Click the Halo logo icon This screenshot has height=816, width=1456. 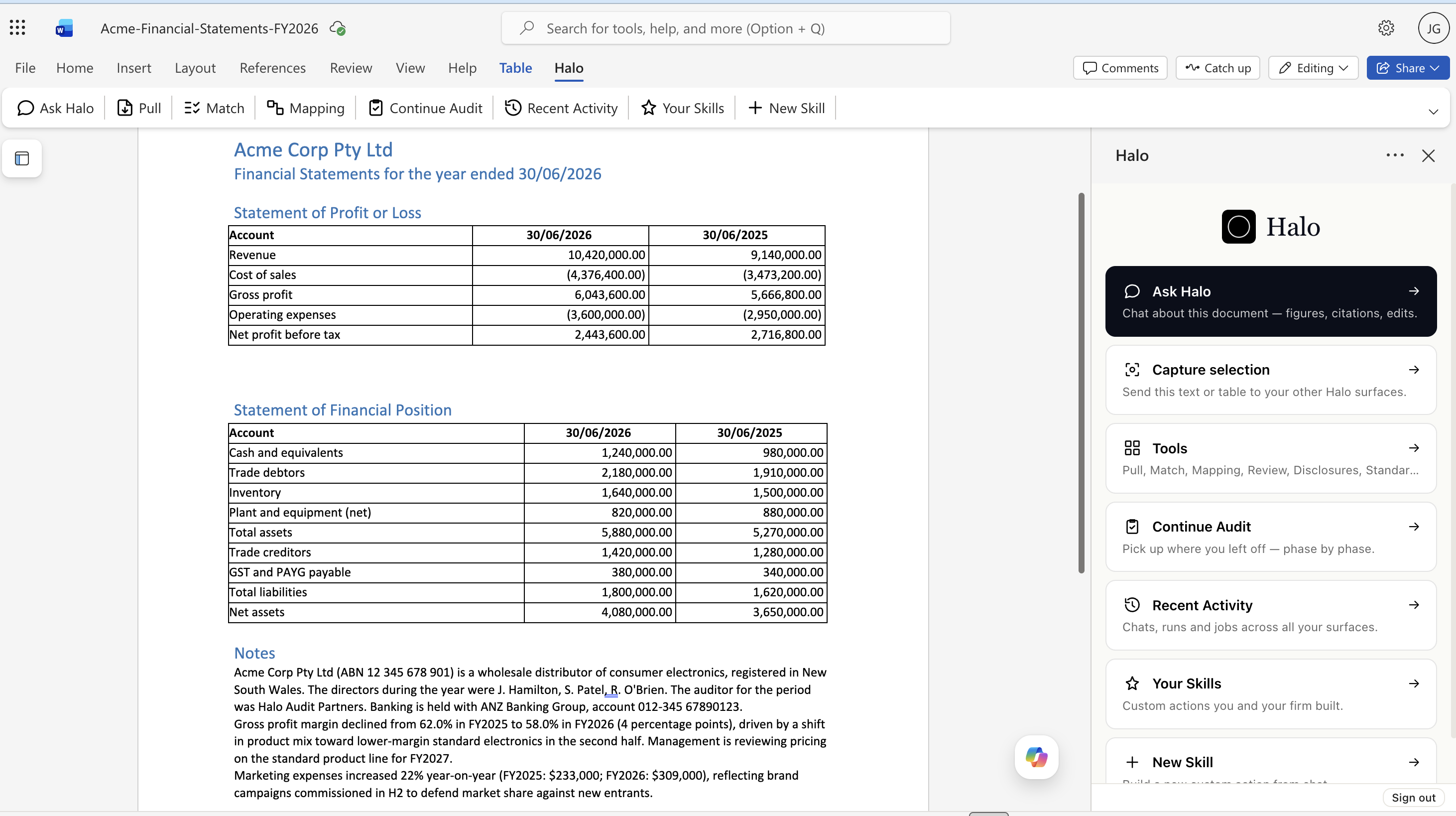point(1238,226)
